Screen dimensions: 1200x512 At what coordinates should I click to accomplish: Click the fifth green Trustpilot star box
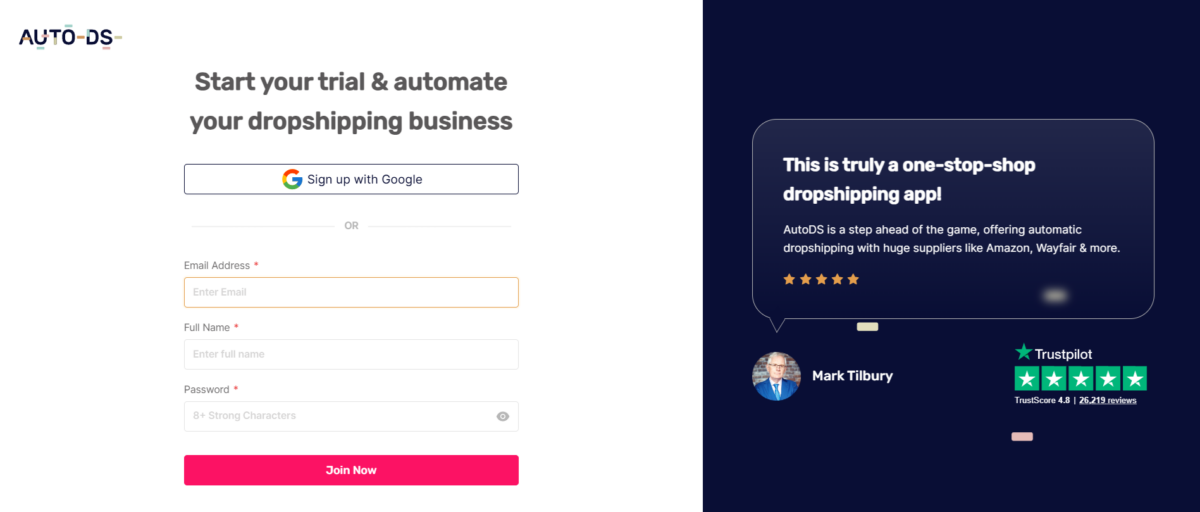coord(1134,379)
